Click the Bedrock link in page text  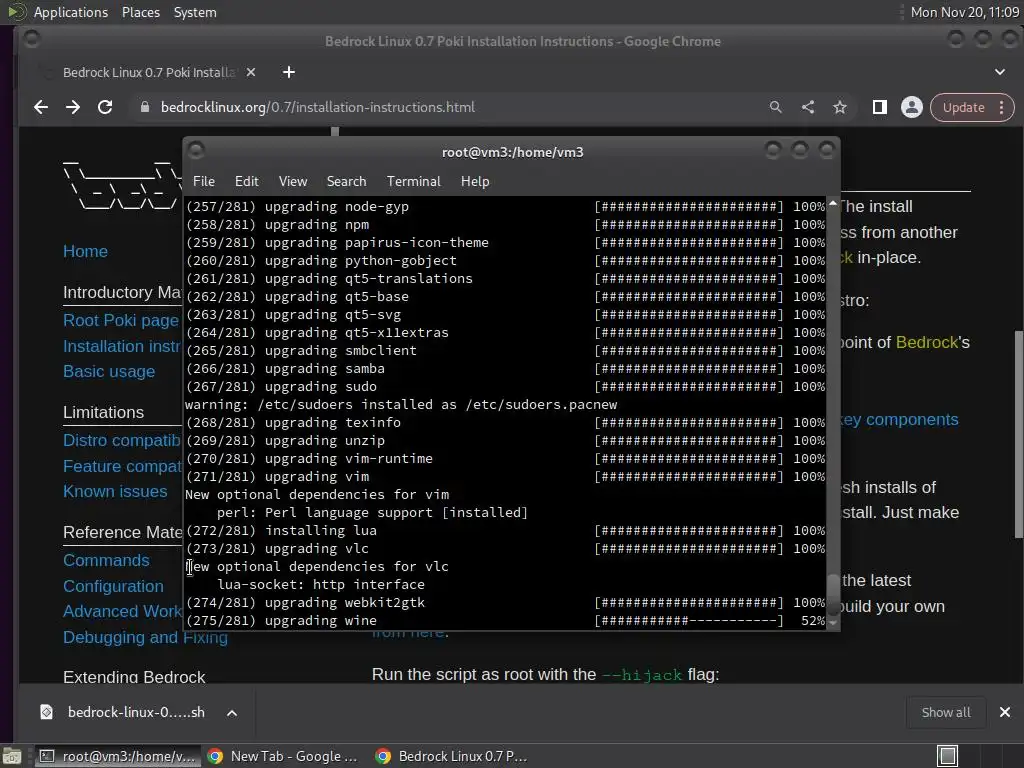[927, 343]
